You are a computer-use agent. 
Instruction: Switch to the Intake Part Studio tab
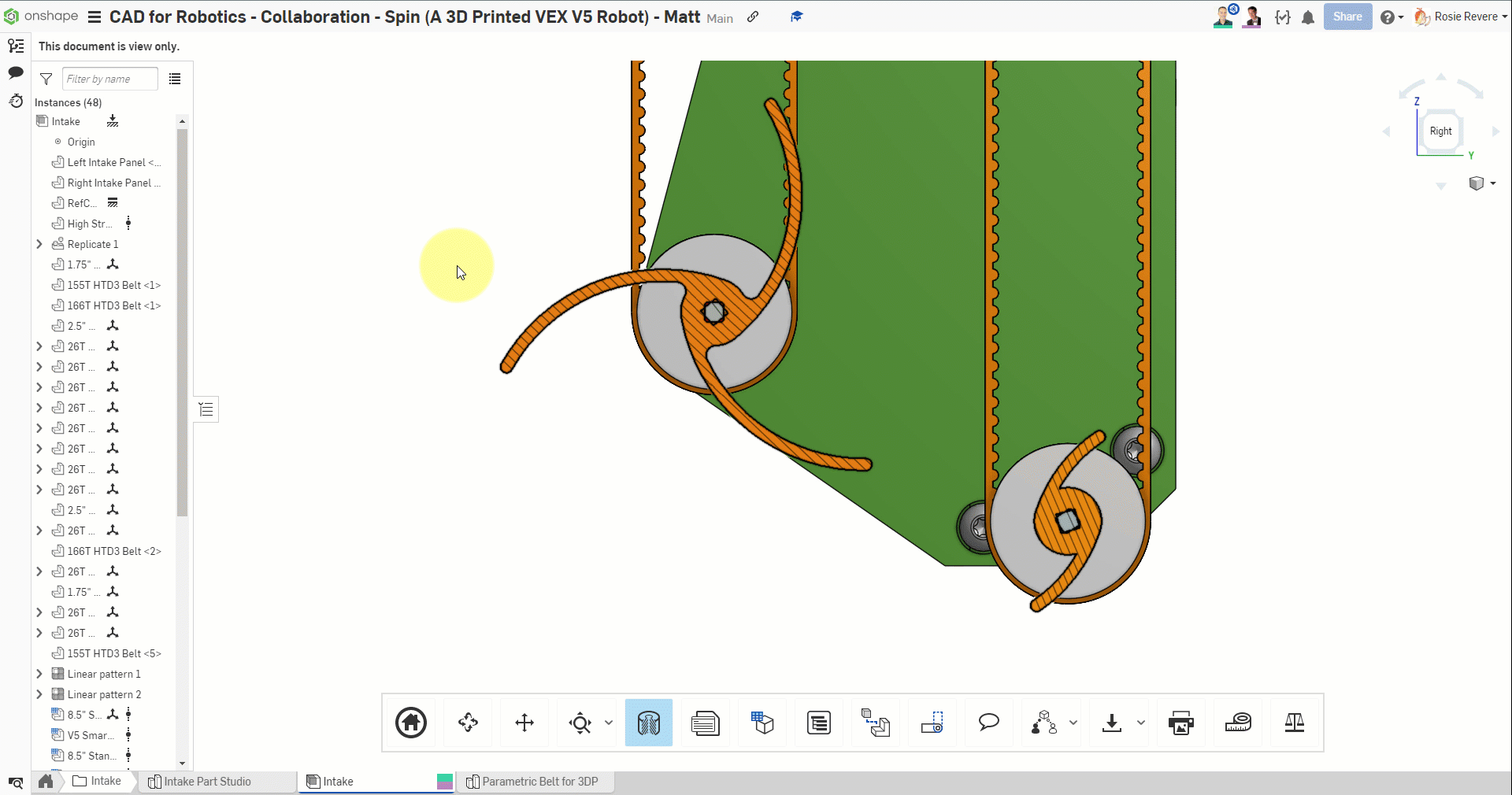pos(206,782)
